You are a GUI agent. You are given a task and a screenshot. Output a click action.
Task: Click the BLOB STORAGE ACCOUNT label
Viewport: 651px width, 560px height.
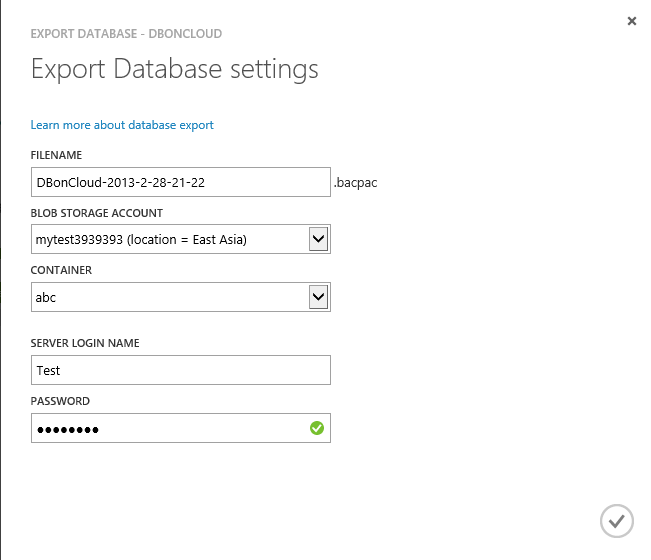point(97,213)
